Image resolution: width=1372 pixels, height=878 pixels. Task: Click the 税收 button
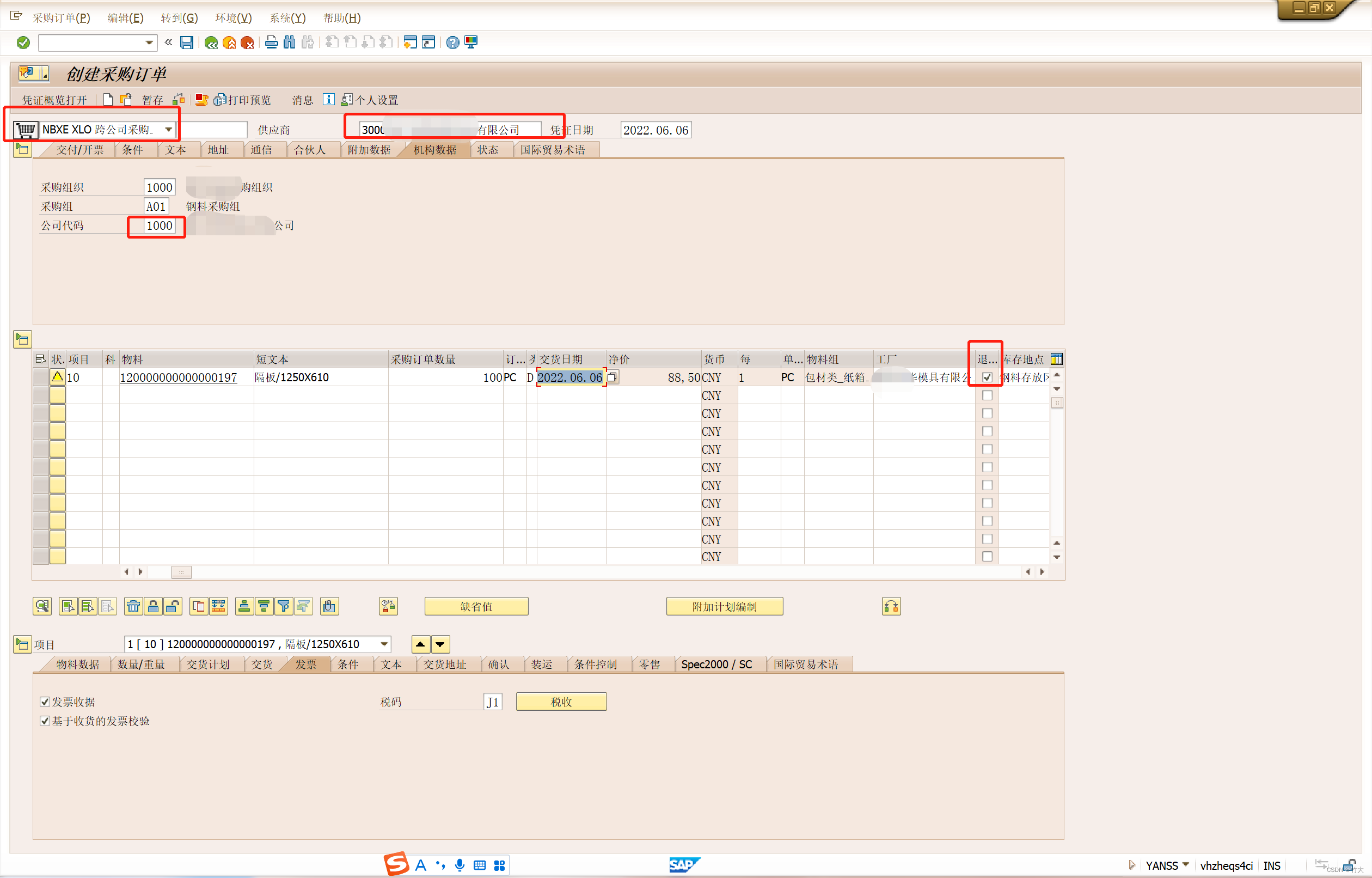561,702
